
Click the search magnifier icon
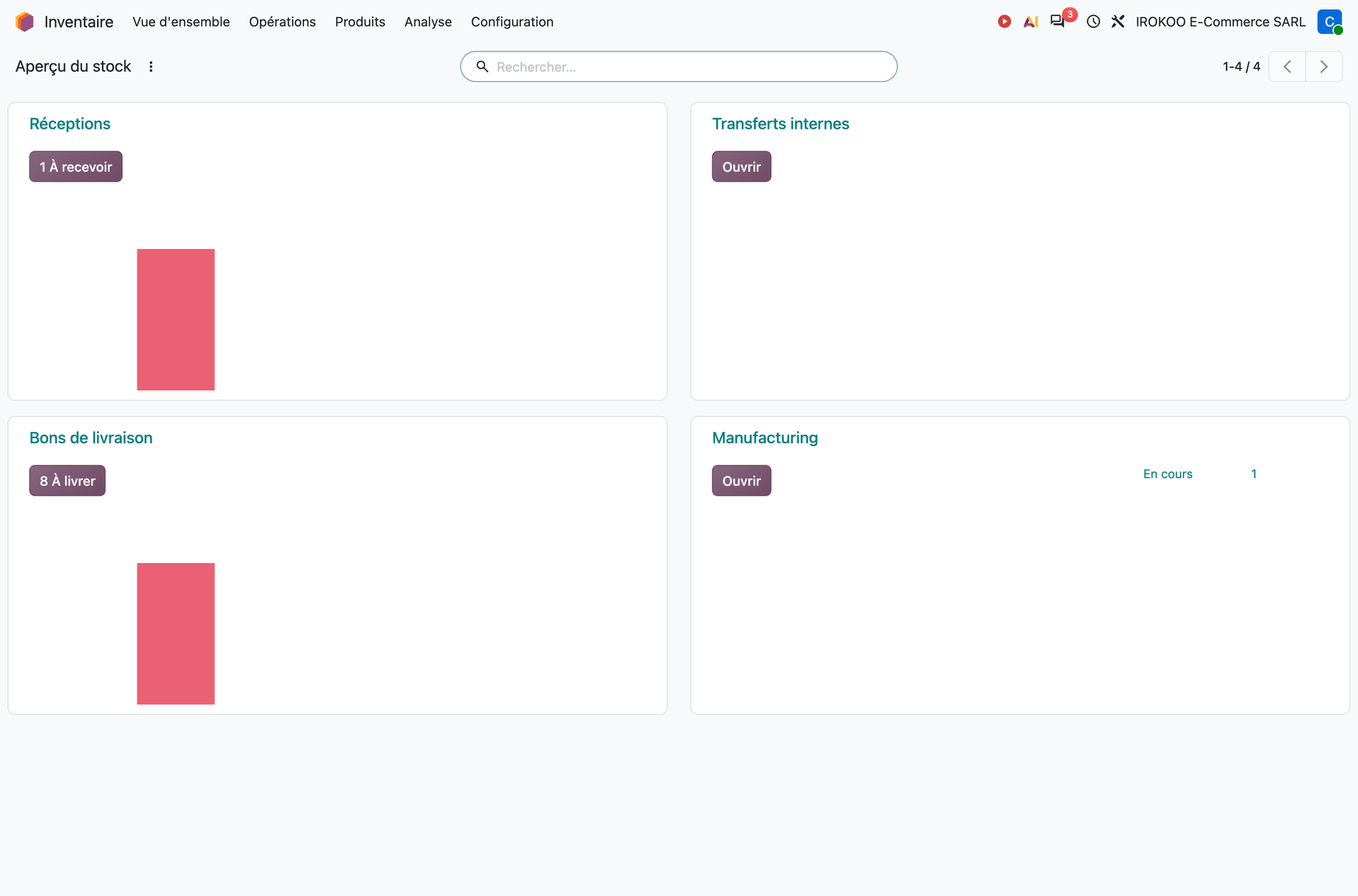pos(482,66)
